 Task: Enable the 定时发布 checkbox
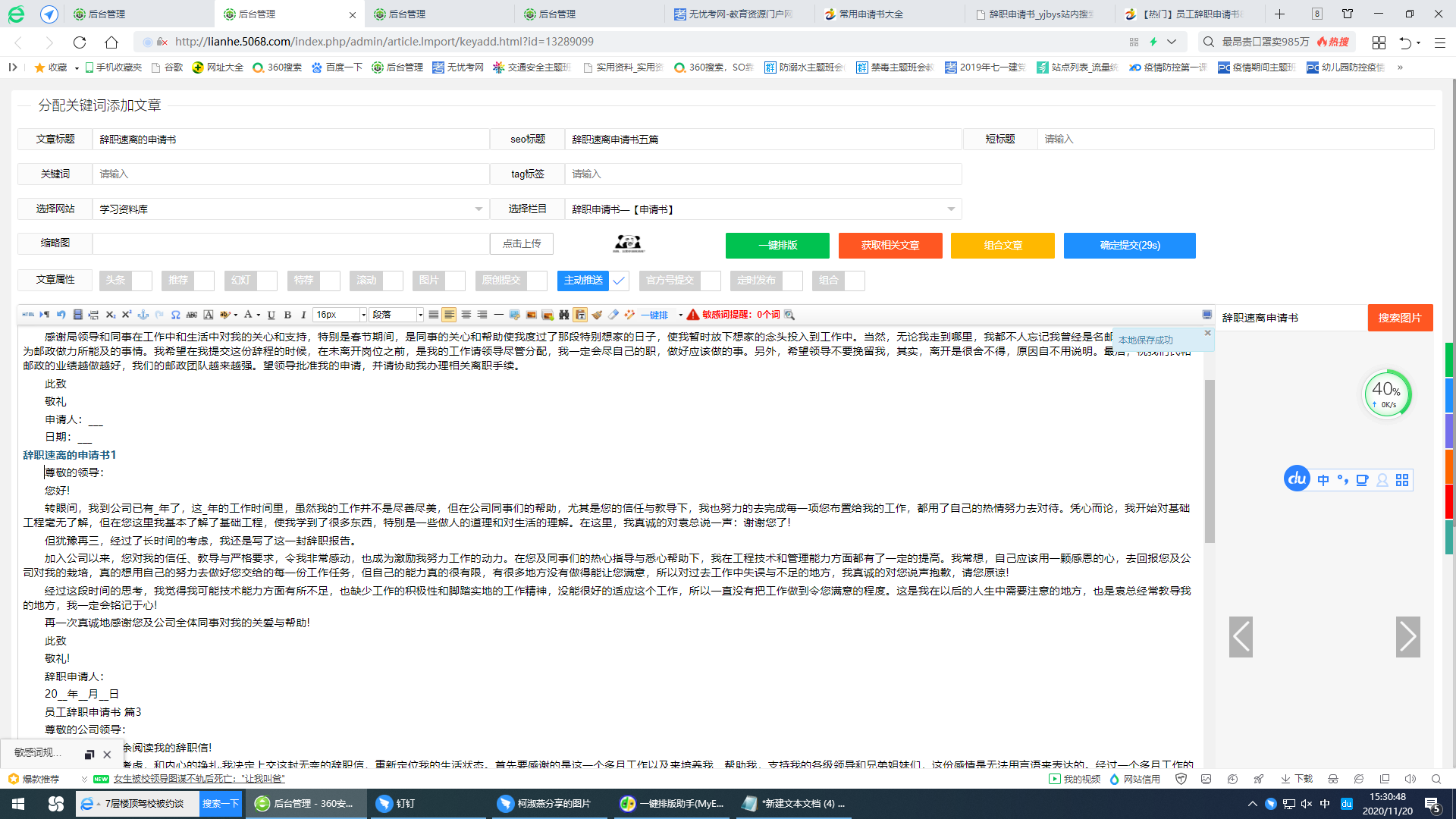[x=792, y=281]
